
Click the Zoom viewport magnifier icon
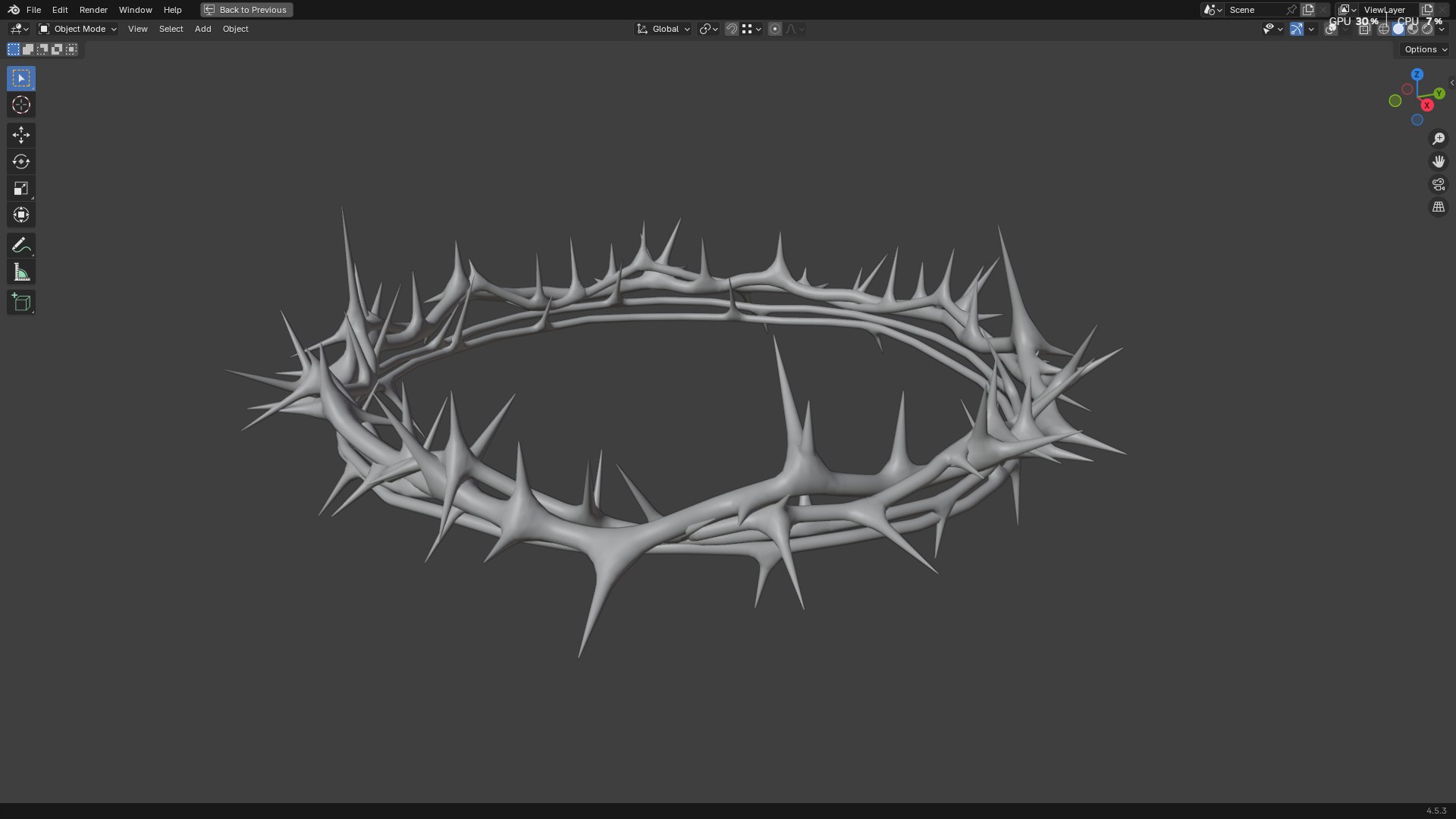[1439, 139]
